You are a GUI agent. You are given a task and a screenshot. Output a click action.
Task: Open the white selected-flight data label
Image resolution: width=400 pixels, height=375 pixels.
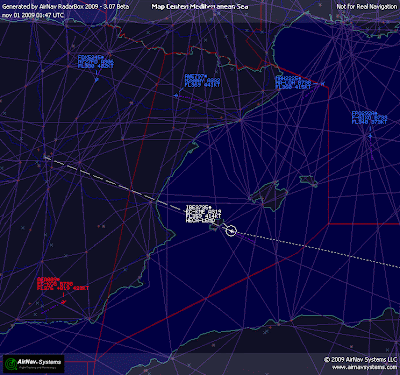(x=203, y=214)
